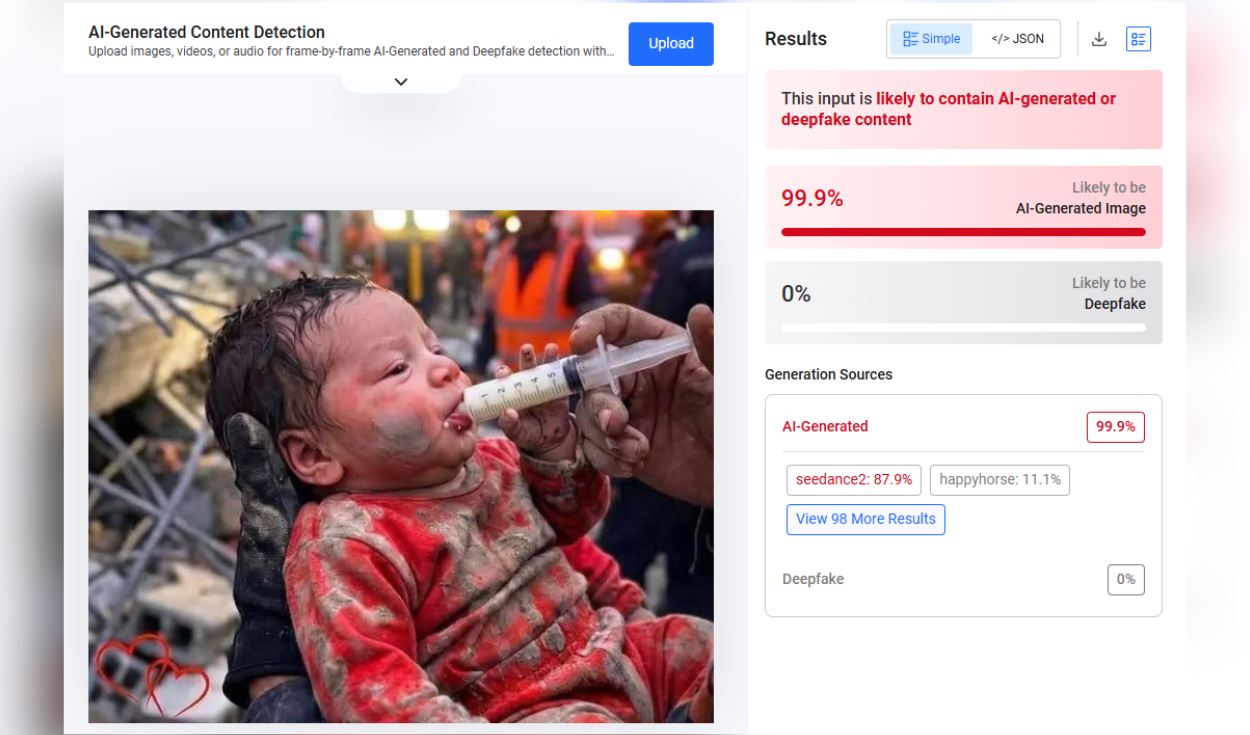Click the Generation Sources heading
Image resolution: width=1250 pixels, height=735 pixels.
click(829, 375)
